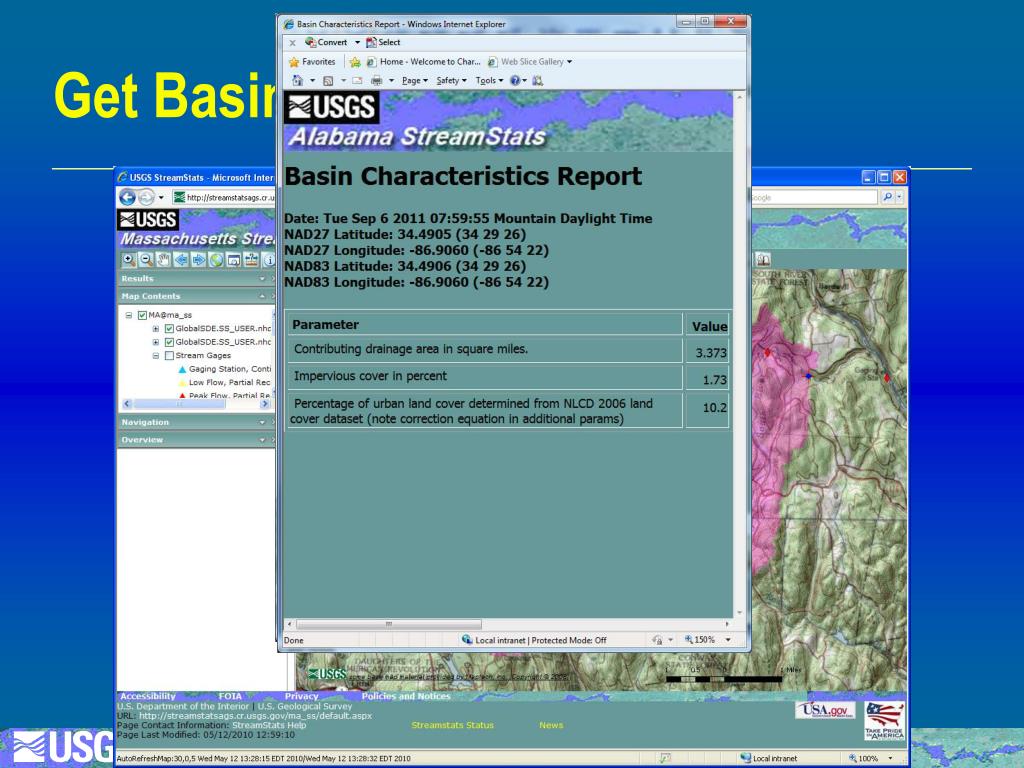Viewport: 1024px width, 768px height.
Task: Open the Convert dropdown arrow
Action: click(x=357, y=42)
